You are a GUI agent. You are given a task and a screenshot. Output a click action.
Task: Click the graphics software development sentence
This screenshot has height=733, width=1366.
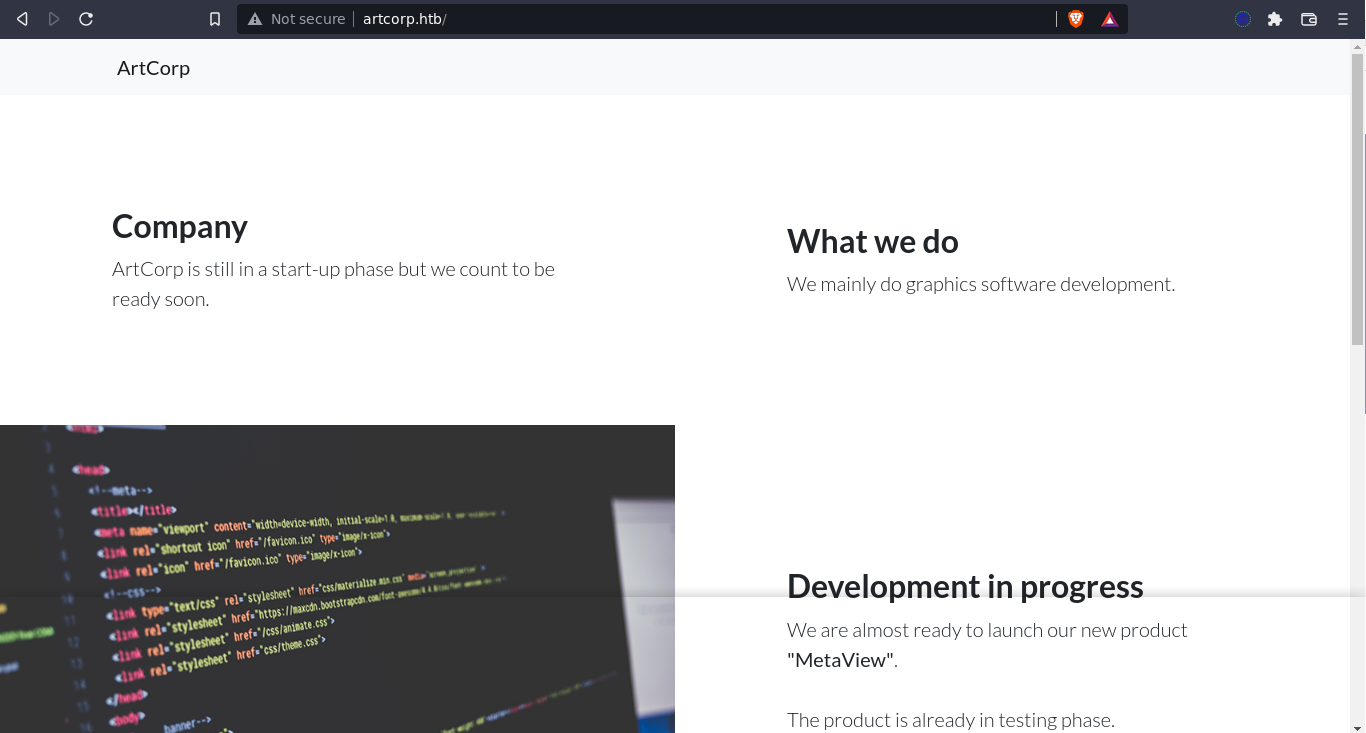point(980,285)
